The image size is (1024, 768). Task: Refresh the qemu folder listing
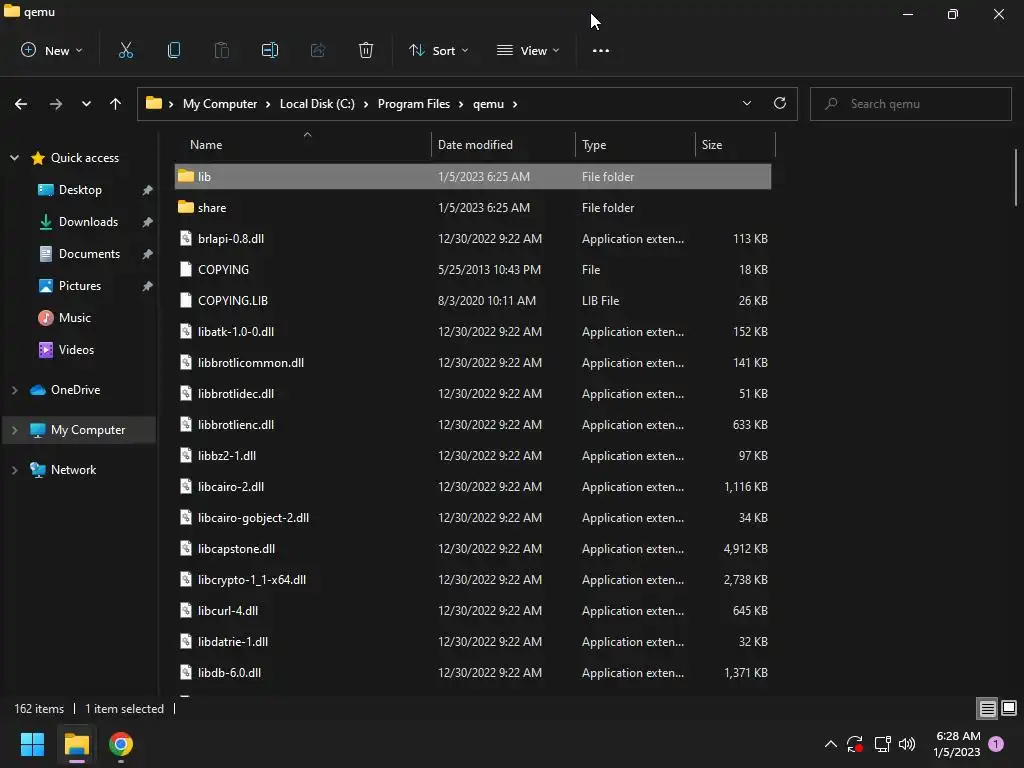[780, 103]
